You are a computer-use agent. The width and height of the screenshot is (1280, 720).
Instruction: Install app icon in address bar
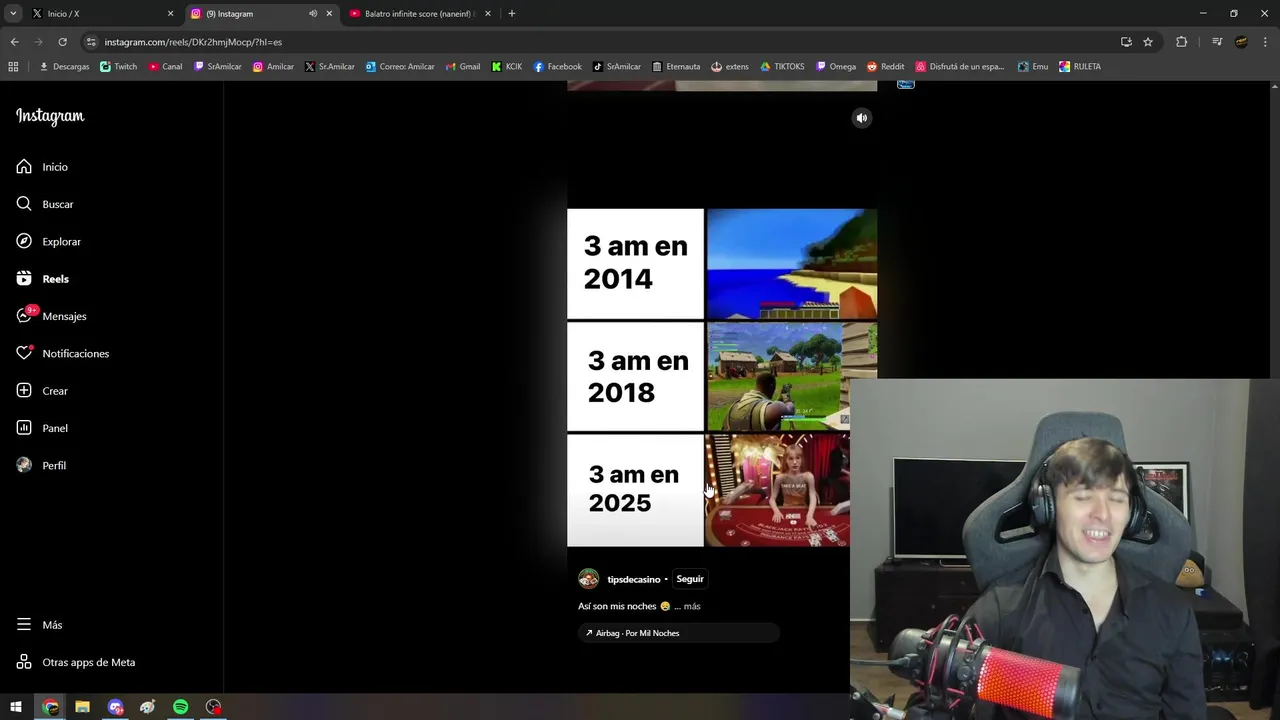(1126, 42)
